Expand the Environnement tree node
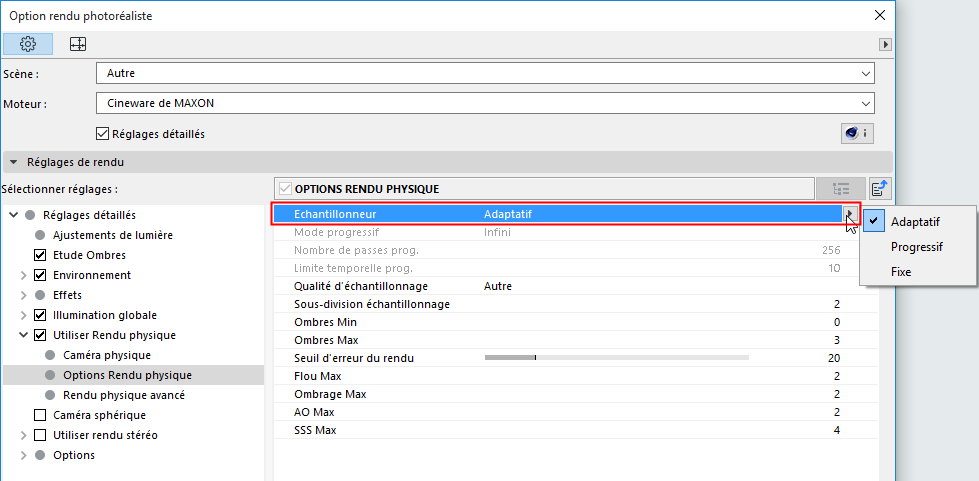Screen dimensions: 979x481 click(x=24, y=275)
